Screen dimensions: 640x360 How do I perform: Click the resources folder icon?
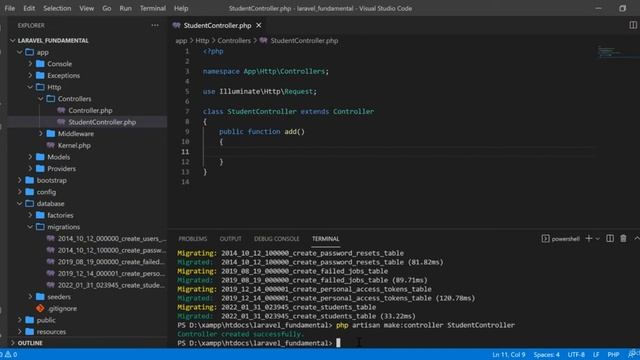pos(30,332)
